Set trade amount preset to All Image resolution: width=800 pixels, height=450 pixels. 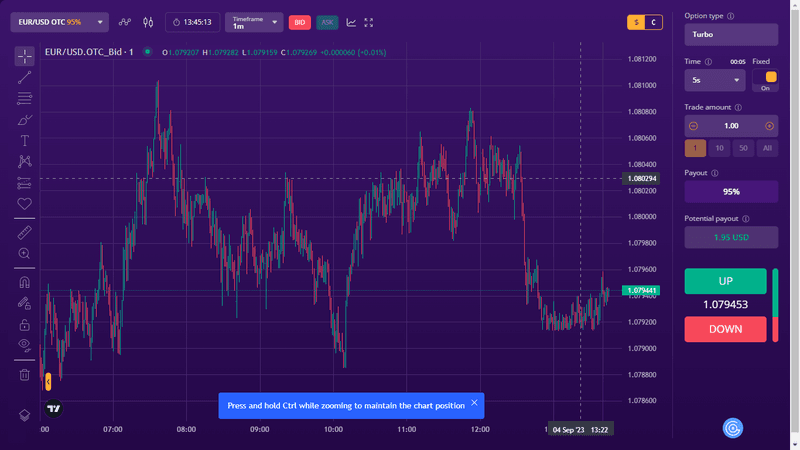point(767,148)
